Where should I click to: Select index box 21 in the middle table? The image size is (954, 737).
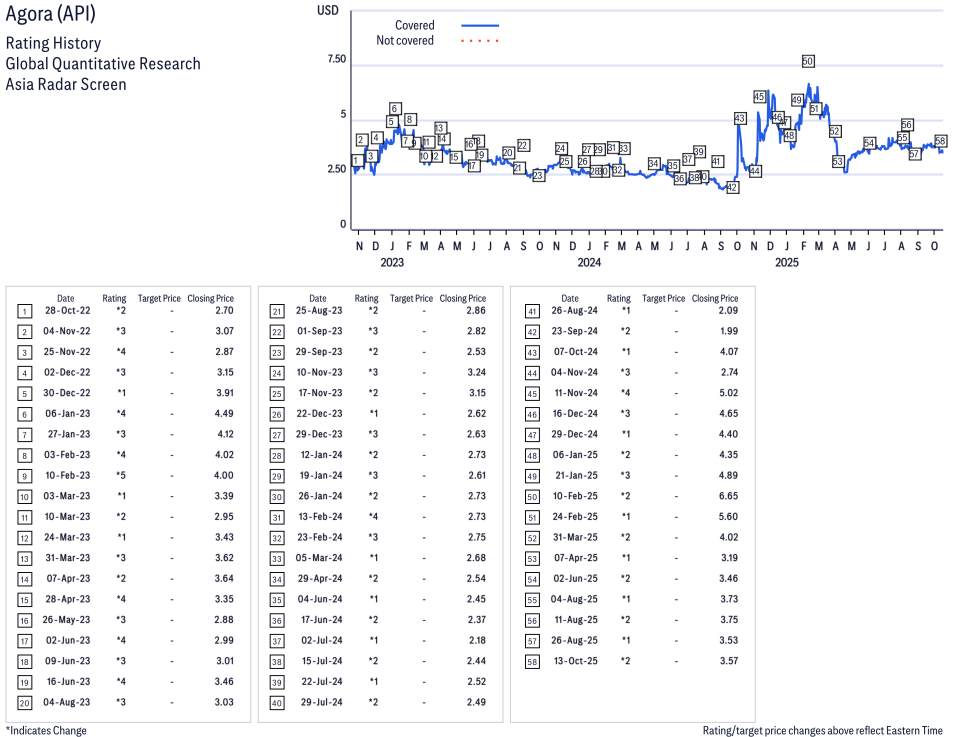pyautogui.click(x=276, y=311)
